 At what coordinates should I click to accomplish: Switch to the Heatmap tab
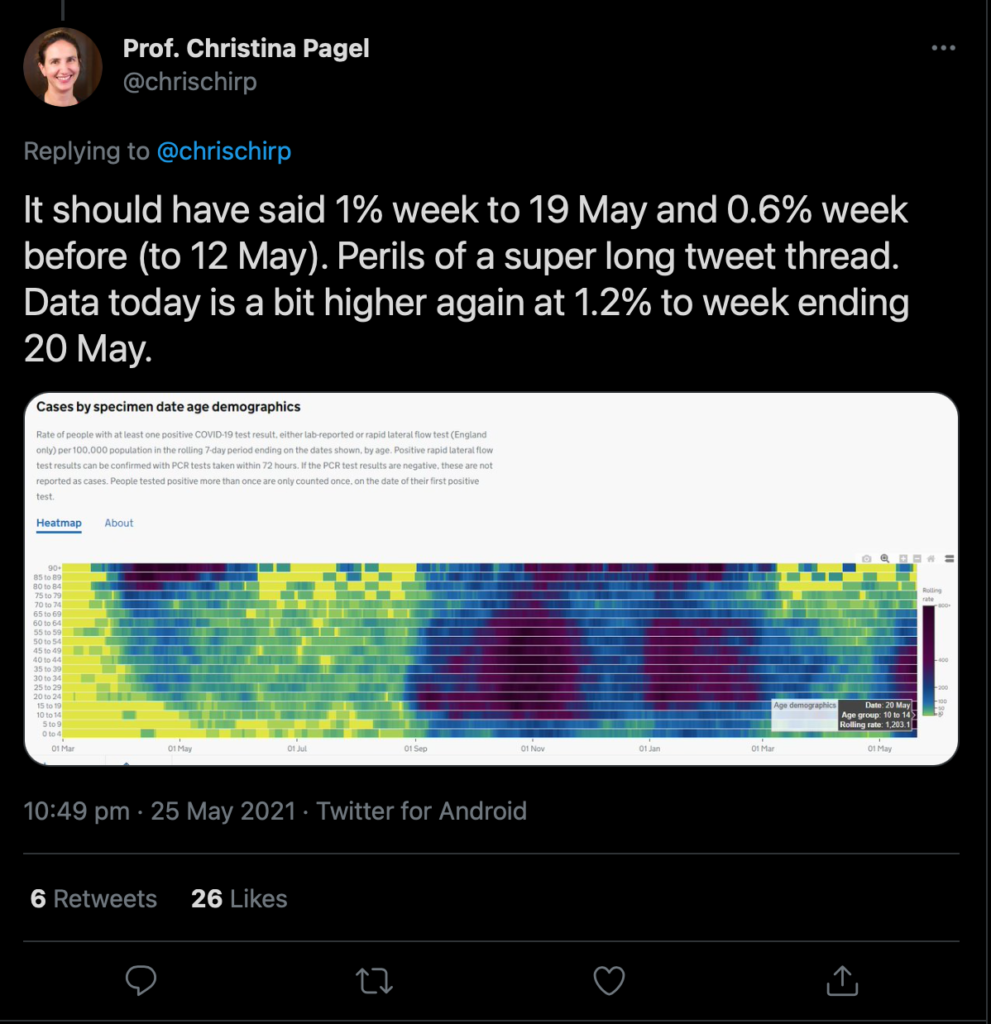[x=59, y=523]
